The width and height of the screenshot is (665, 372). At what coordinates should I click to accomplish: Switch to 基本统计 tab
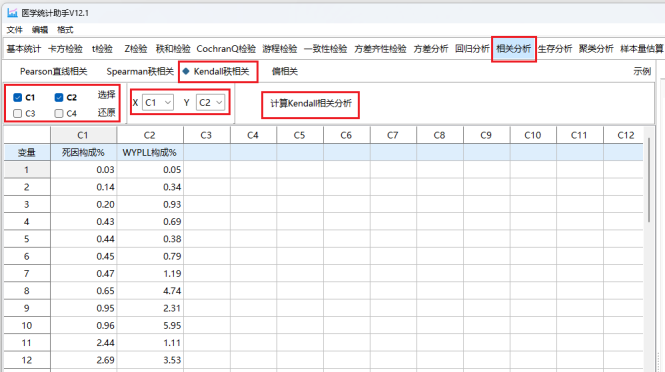coord(24,49)
